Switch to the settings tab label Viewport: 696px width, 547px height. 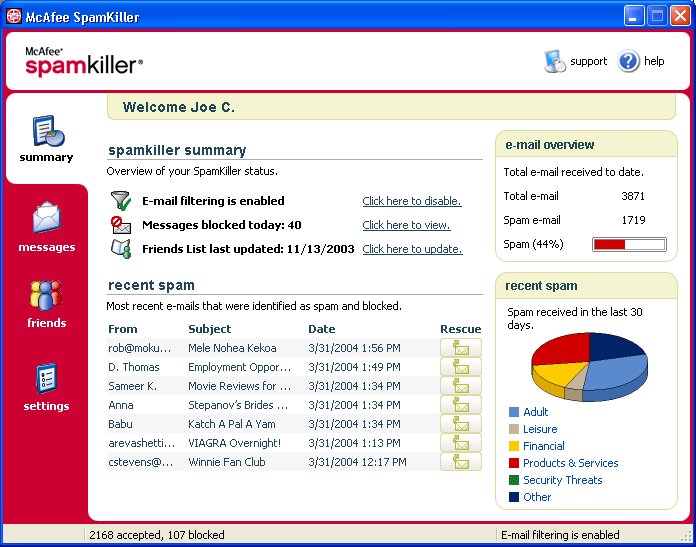coord(46,406)
